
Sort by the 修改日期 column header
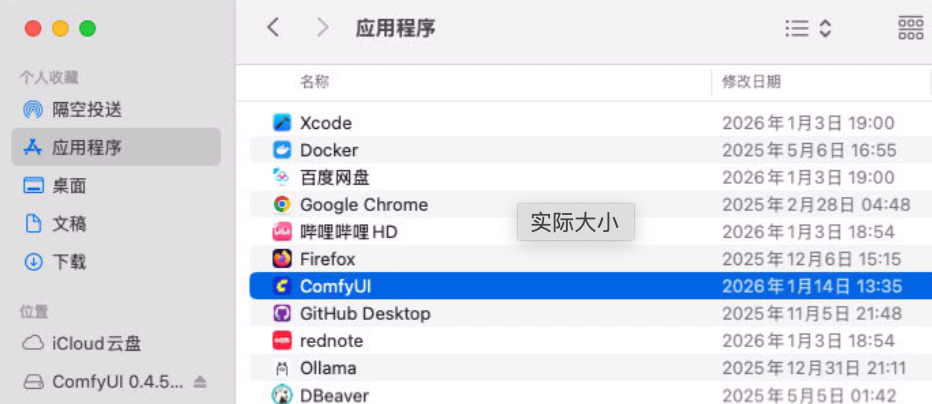[751, 82]
